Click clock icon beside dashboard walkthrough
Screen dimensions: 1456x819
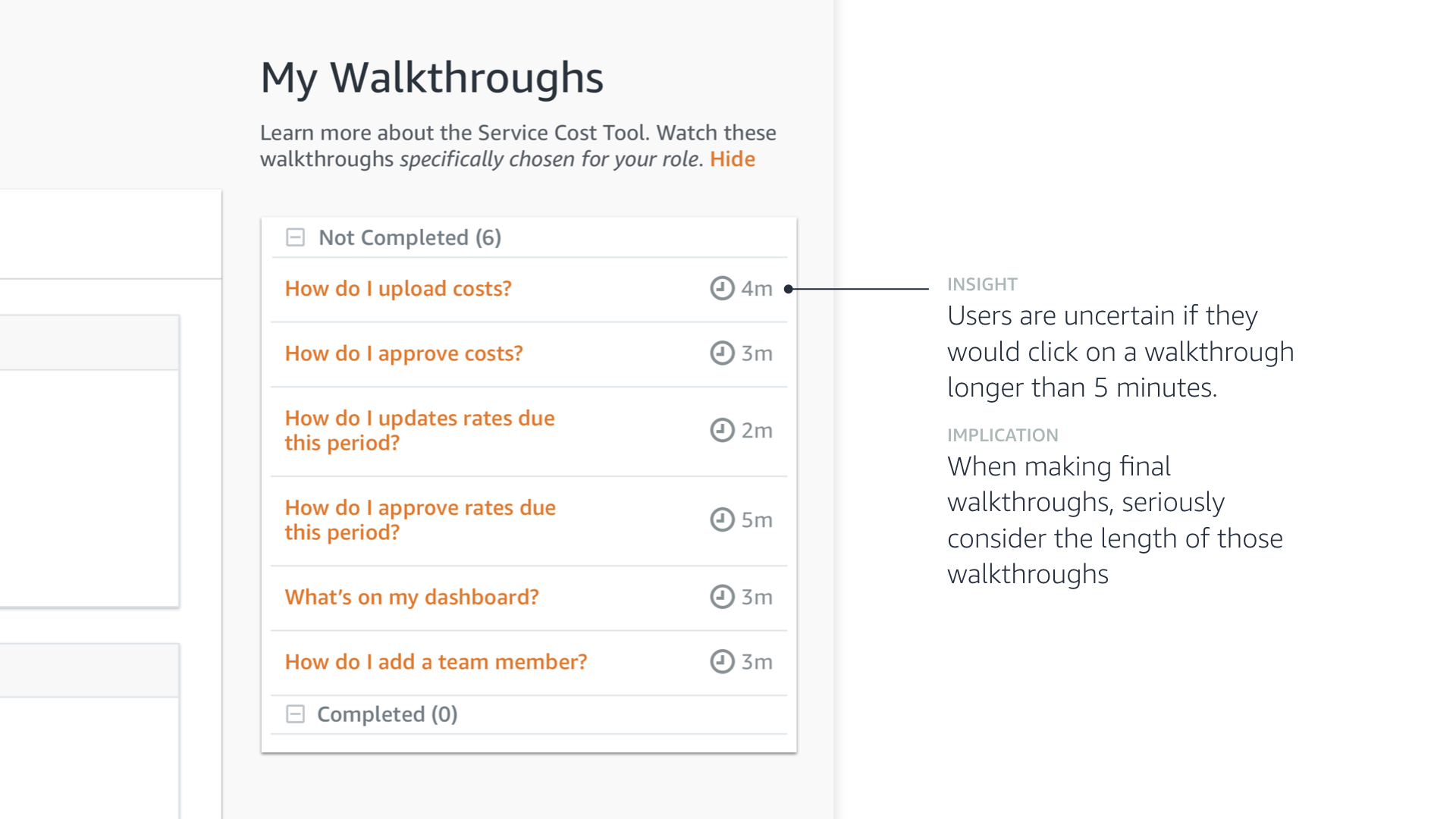point(722,597)
